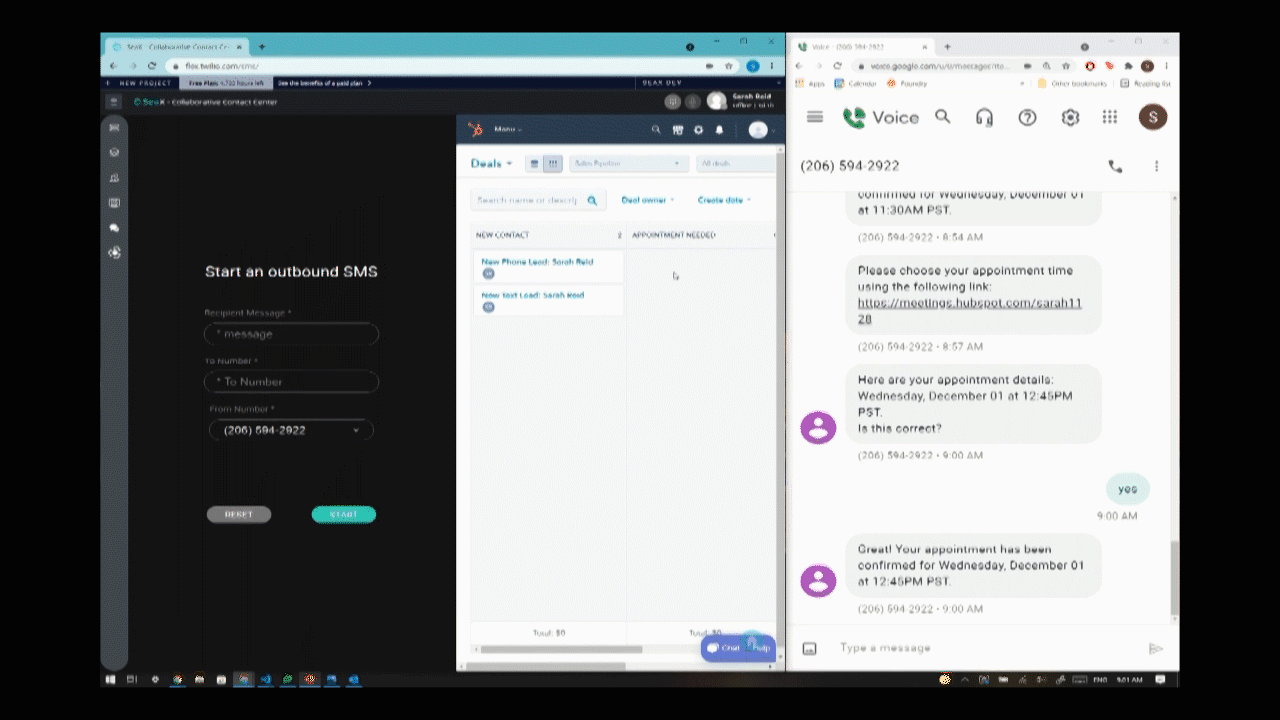
Task: Switch to the Collaborative Contact Center browser tab
Action: coord(175,46)
